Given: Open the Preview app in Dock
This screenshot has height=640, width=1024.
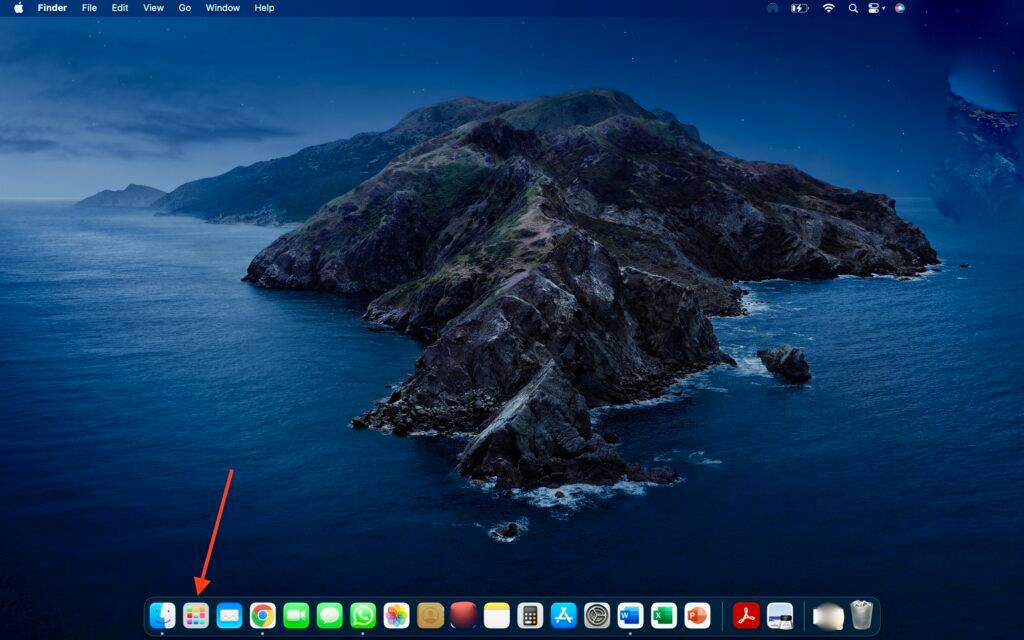Looking at the screenshot, I should click(x=780, y=615).
